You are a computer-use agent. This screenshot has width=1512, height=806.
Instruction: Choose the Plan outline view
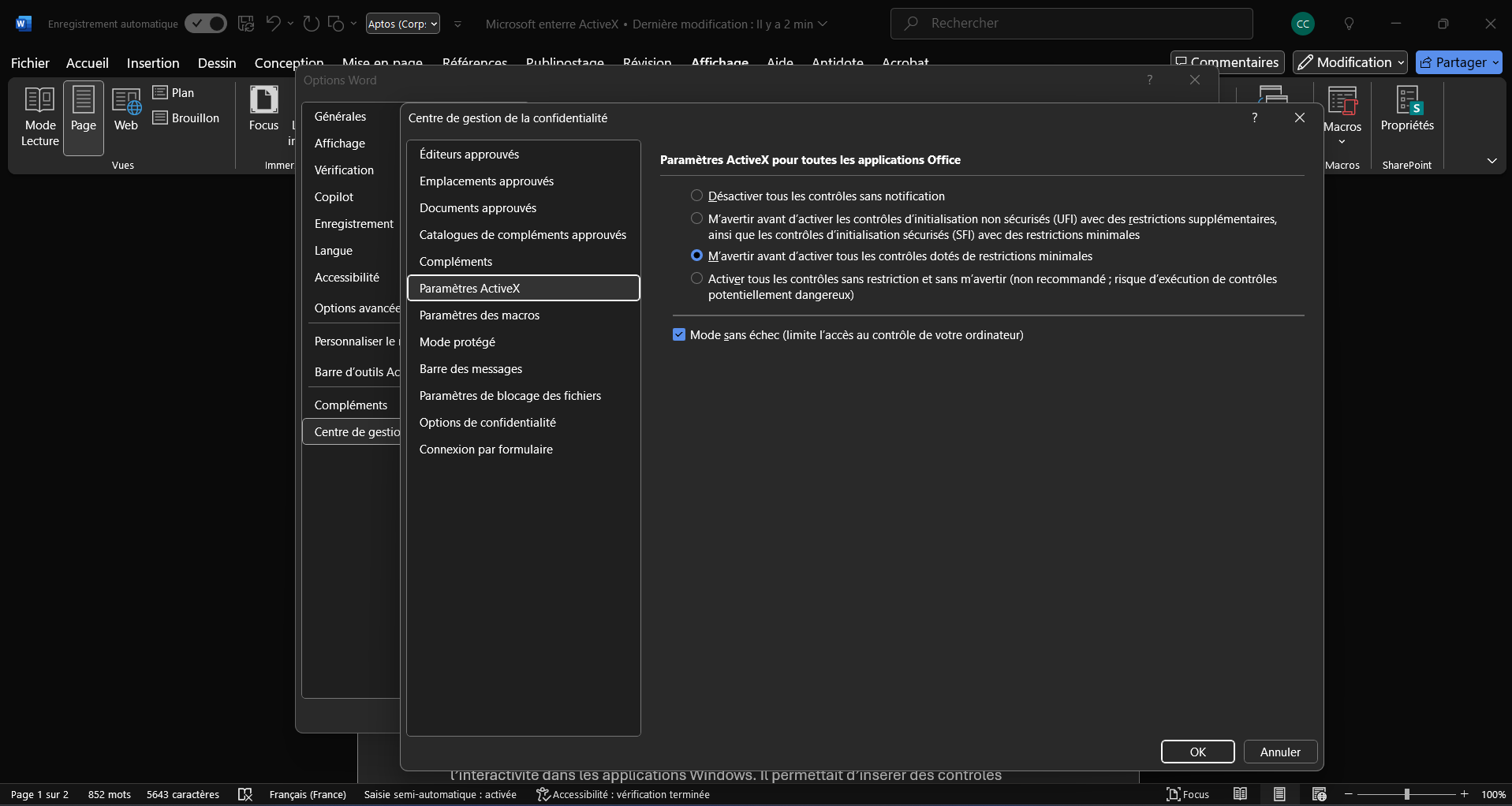pyautogui.click(x=174, y=92)
